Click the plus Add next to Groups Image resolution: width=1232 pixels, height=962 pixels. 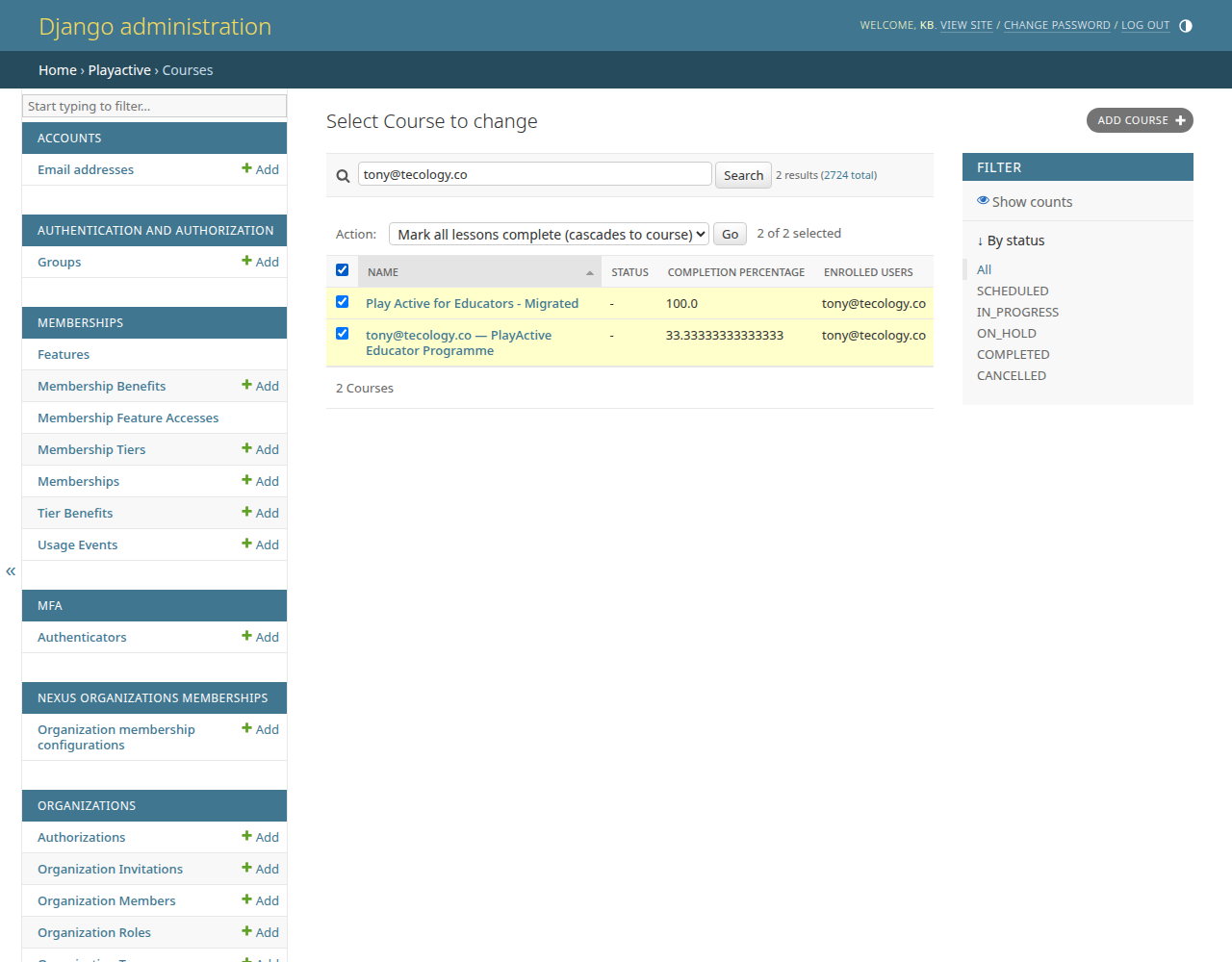click(260, 262)
